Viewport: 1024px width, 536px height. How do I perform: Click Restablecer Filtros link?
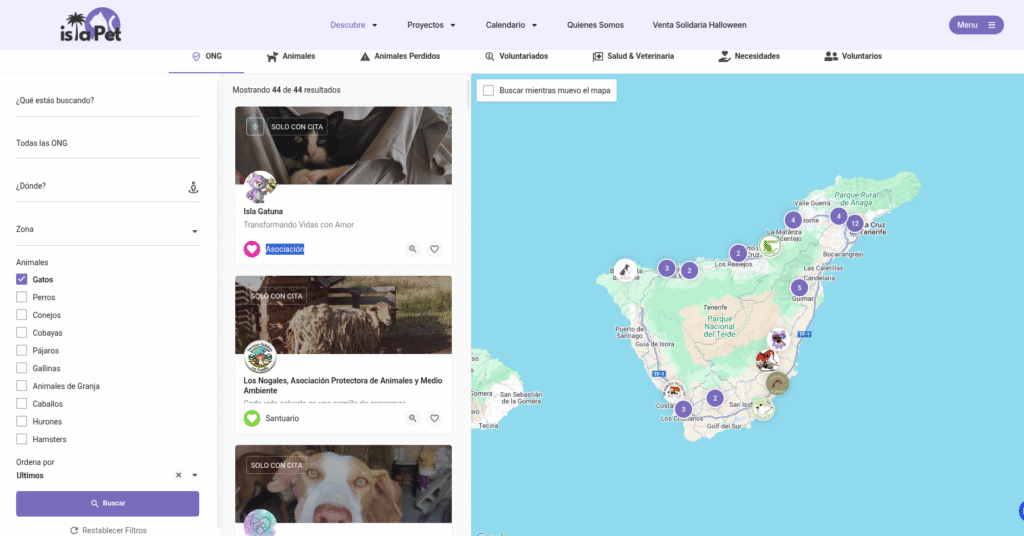click(108, 530)
